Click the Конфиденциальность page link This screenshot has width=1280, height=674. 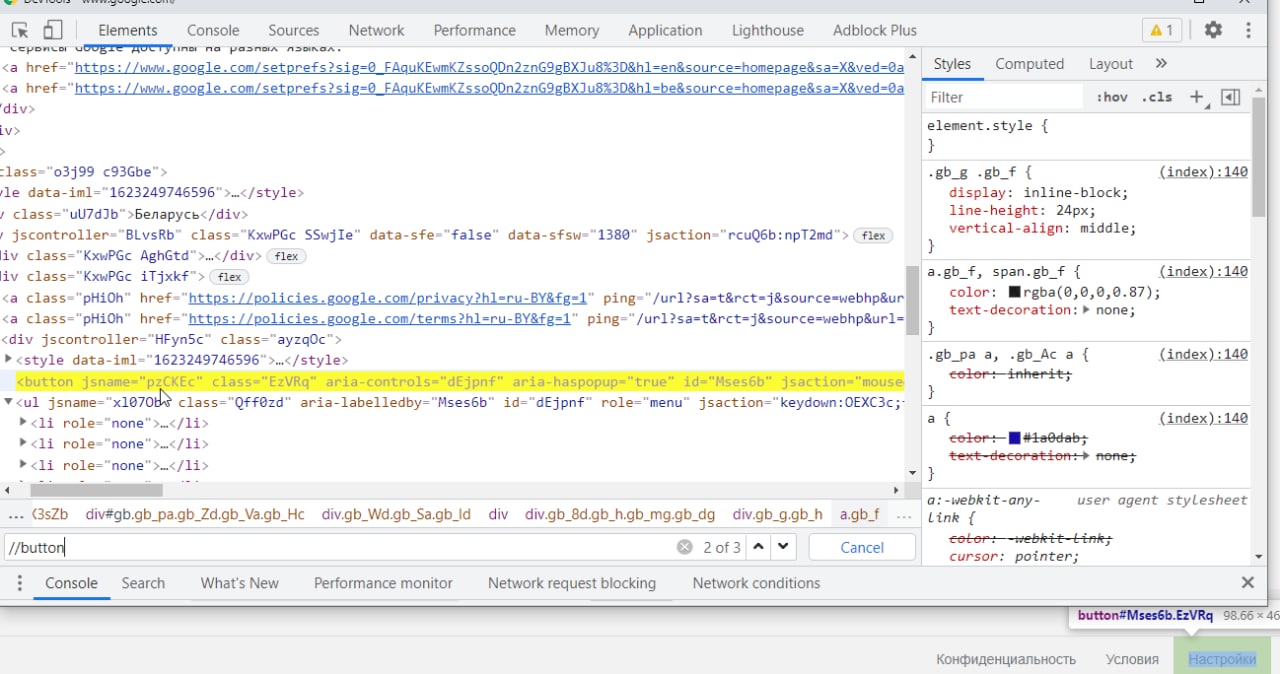tap(1006, 659)
